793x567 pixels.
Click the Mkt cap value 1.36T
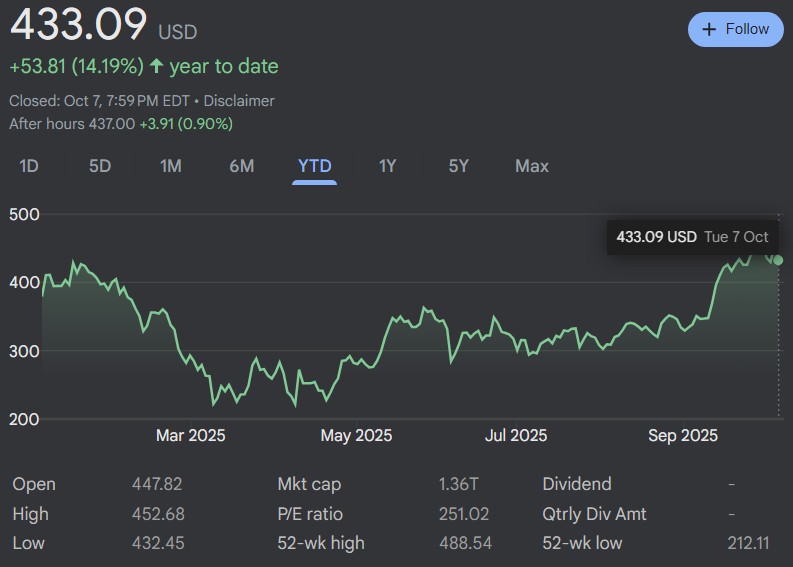(x=459, y=484)
